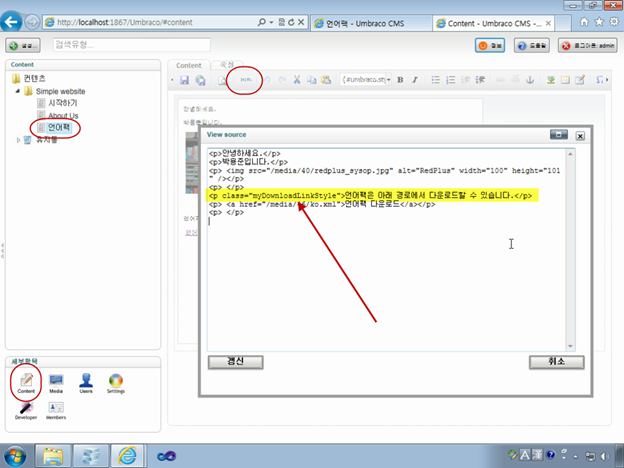624x468 pixels.
Task: Open the Developer section icon
Action: tap(26, 411)
